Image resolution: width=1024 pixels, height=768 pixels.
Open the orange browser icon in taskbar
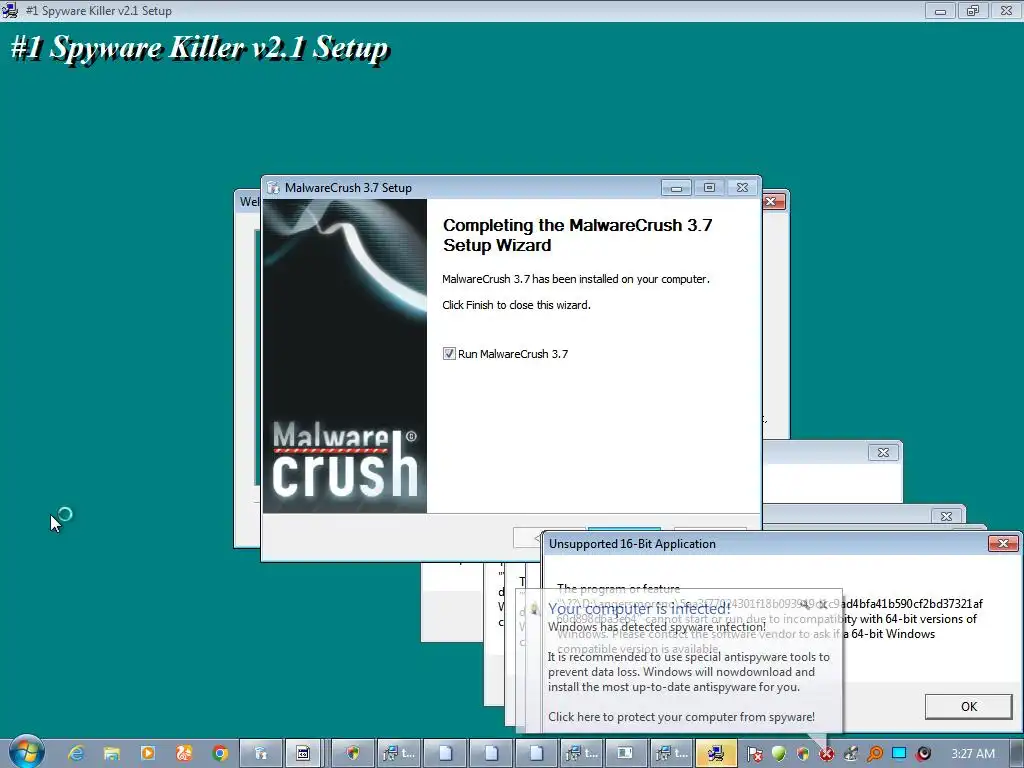tap(184, 754)
